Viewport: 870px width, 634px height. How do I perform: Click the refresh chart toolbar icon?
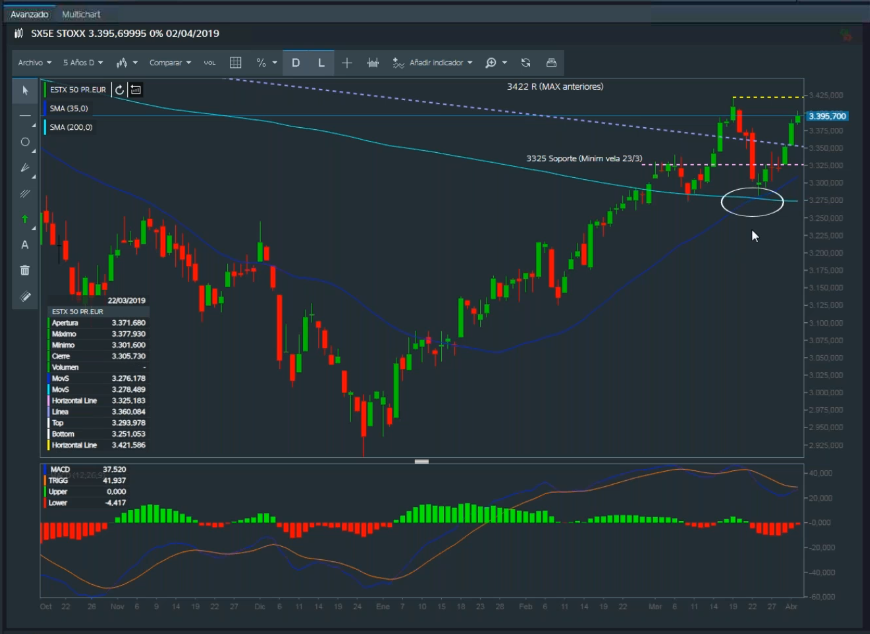pos(526,62)
